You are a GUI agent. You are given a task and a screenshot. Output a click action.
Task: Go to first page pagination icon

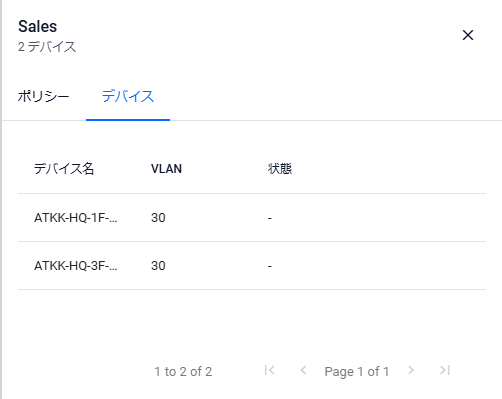pyautogui.click(x=269, y=370)
